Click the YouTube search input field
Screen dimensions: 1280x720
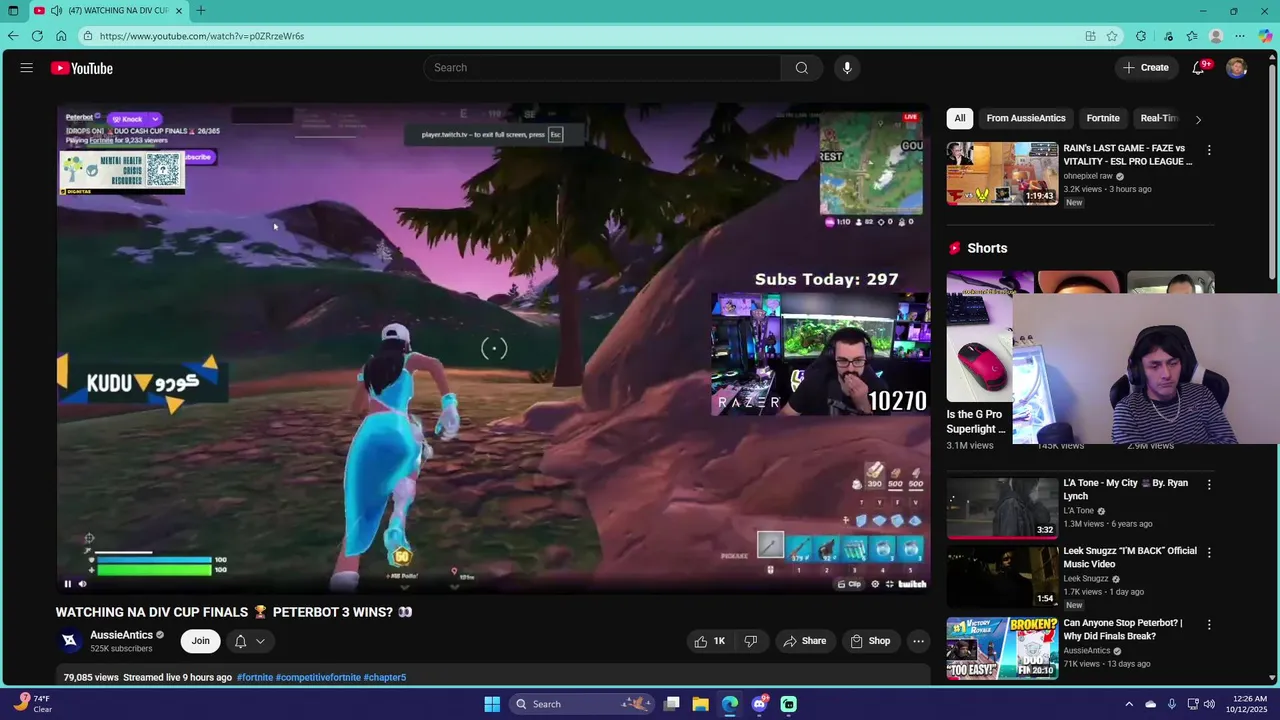point(602,68)
